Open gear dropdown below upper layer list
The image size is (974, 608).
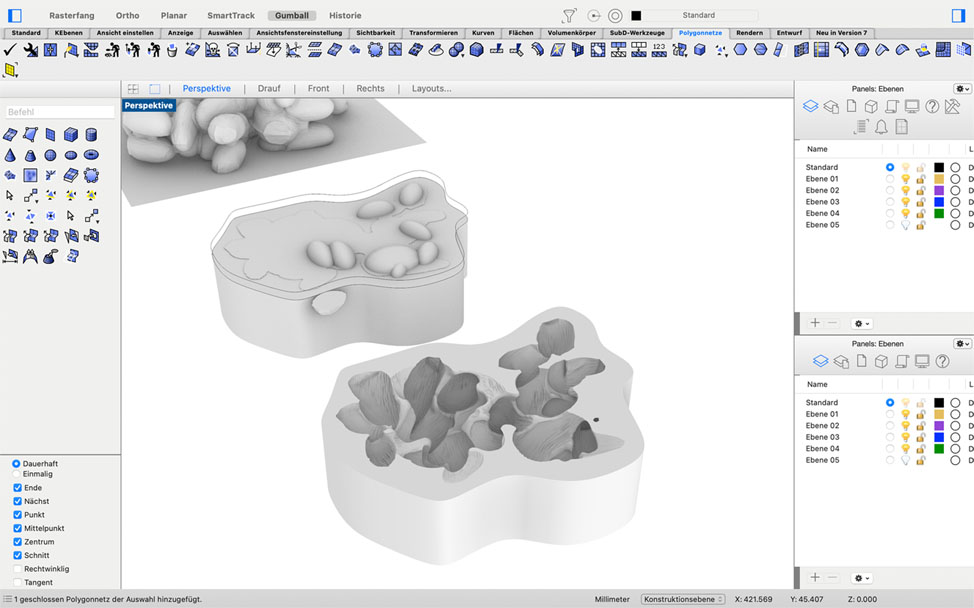pos(860,323)
